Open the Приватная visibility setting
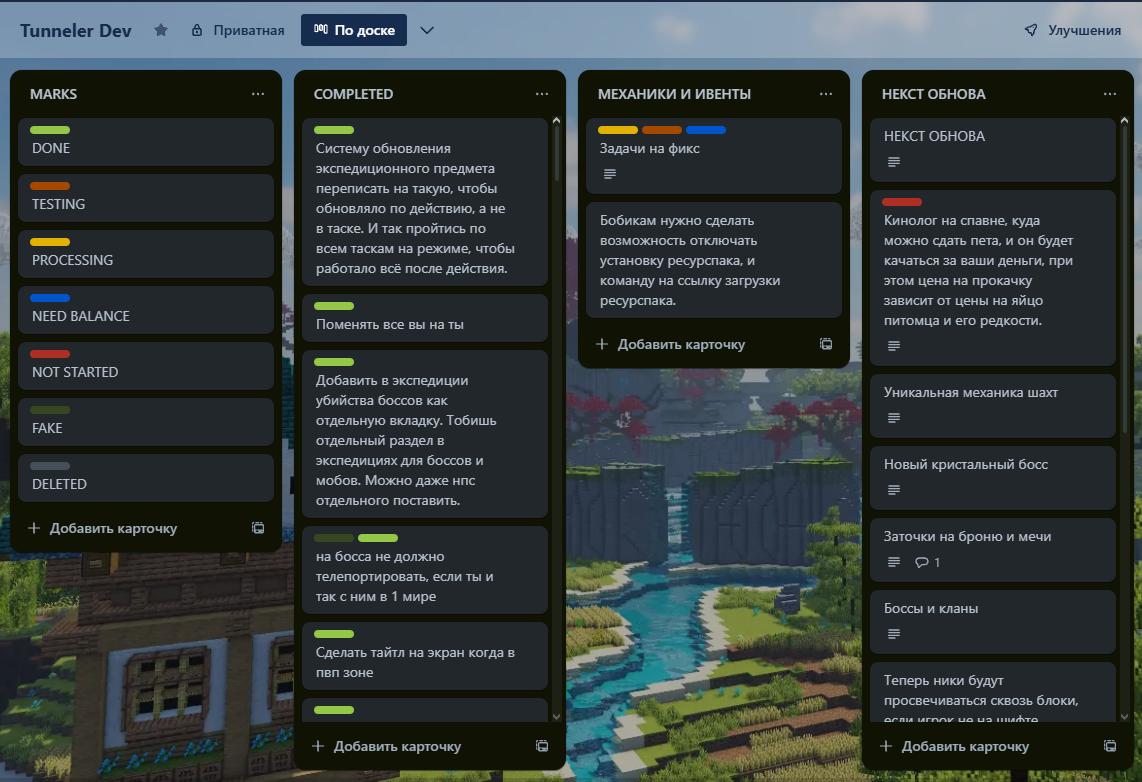The height and width of the screenshot is (782, 1142). pos(238,30)
